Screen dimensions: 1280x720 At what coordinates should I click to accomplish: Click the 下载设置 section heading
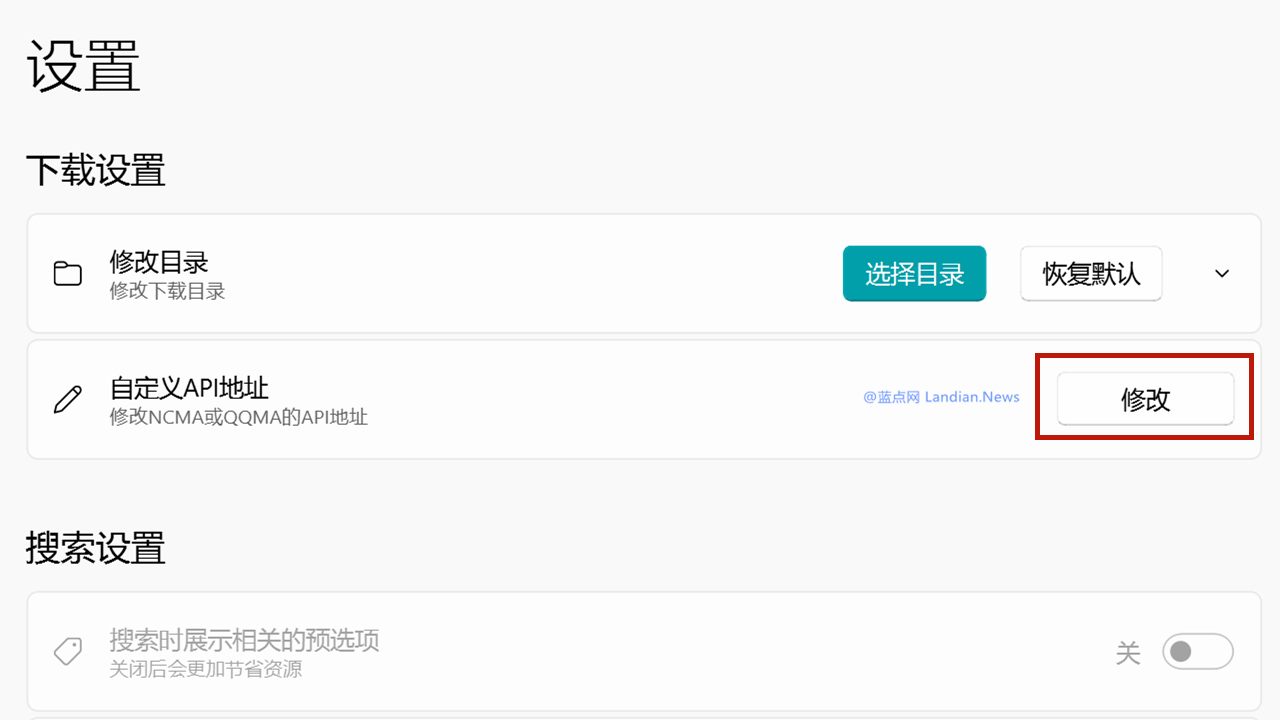(x=96, y=170)
